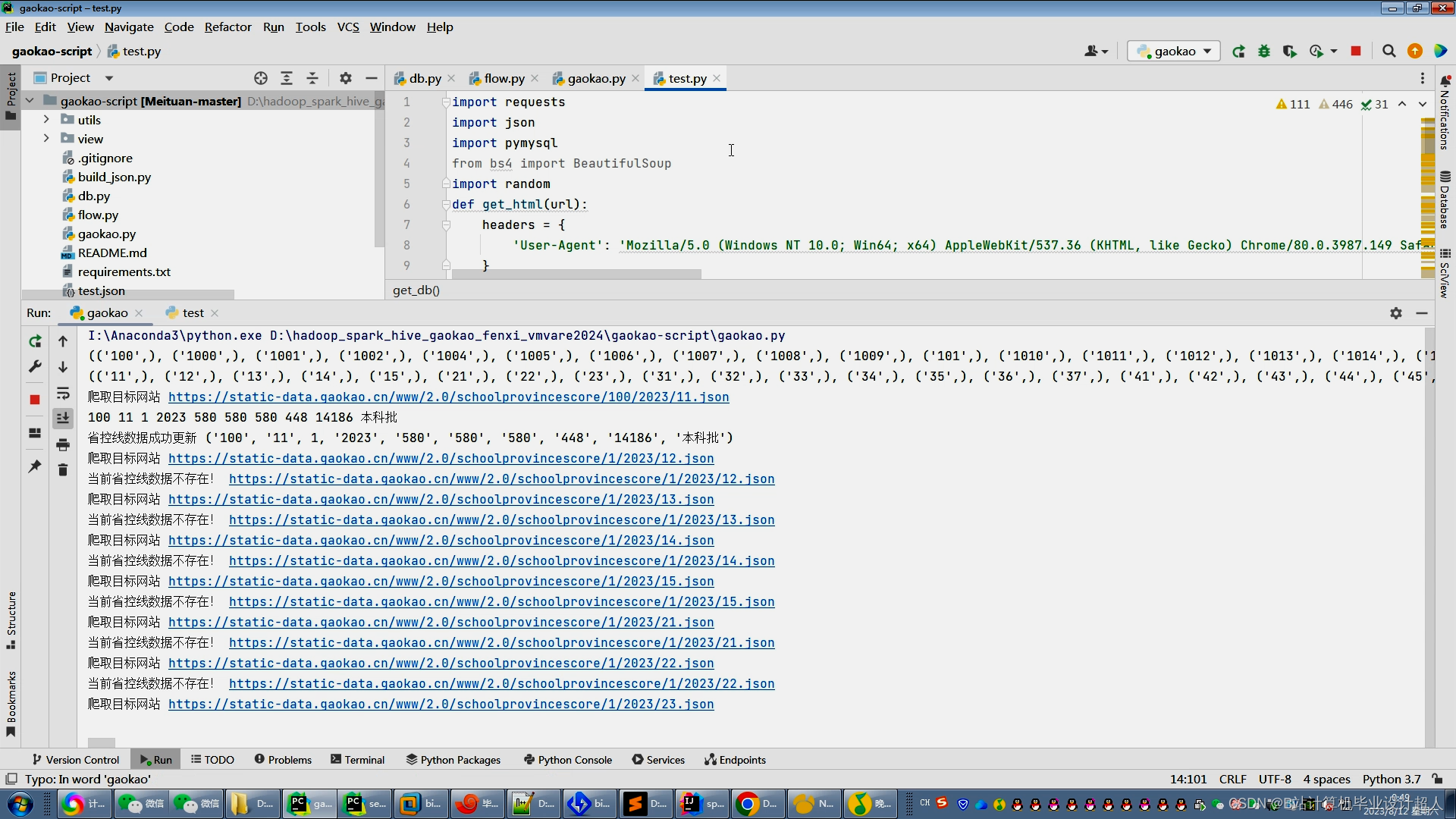Screen dimensions: 1456x819
Task: Click the Debug bug icon in toolbar
Action: pos(1264,52)
